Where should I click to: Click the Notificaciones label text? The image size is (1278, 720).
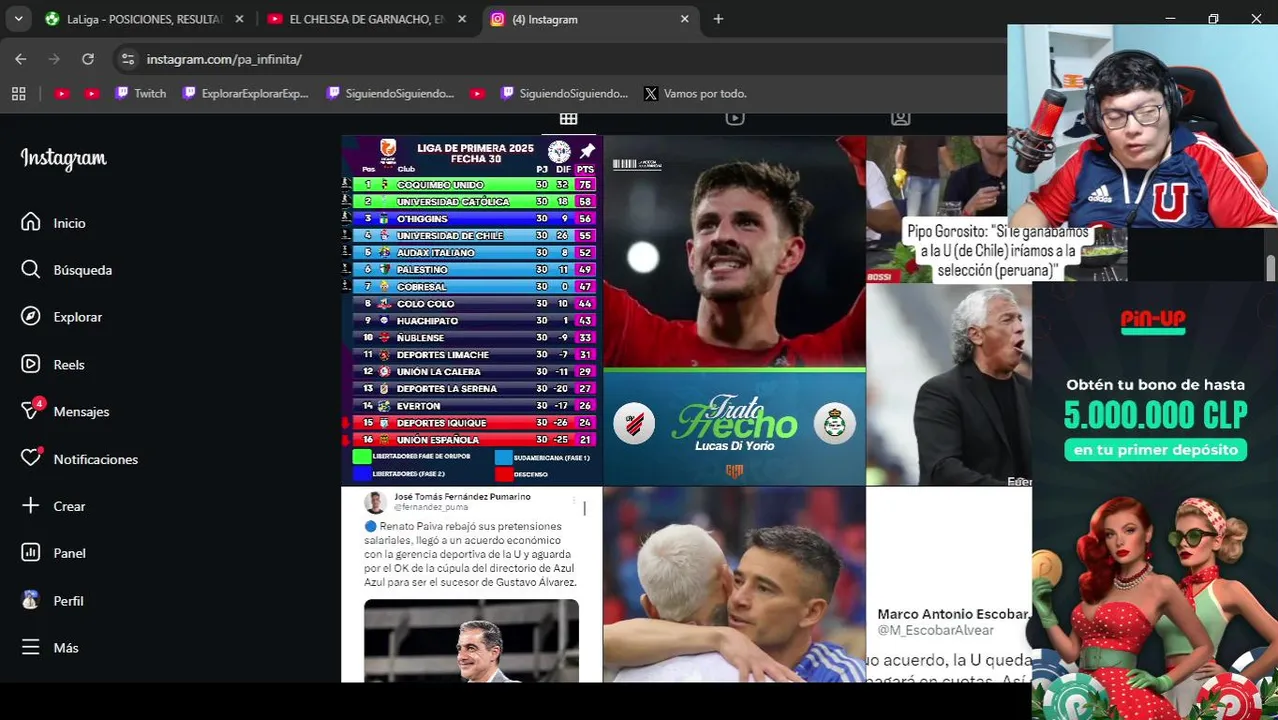pyautogui.click(x=96, y=459)
